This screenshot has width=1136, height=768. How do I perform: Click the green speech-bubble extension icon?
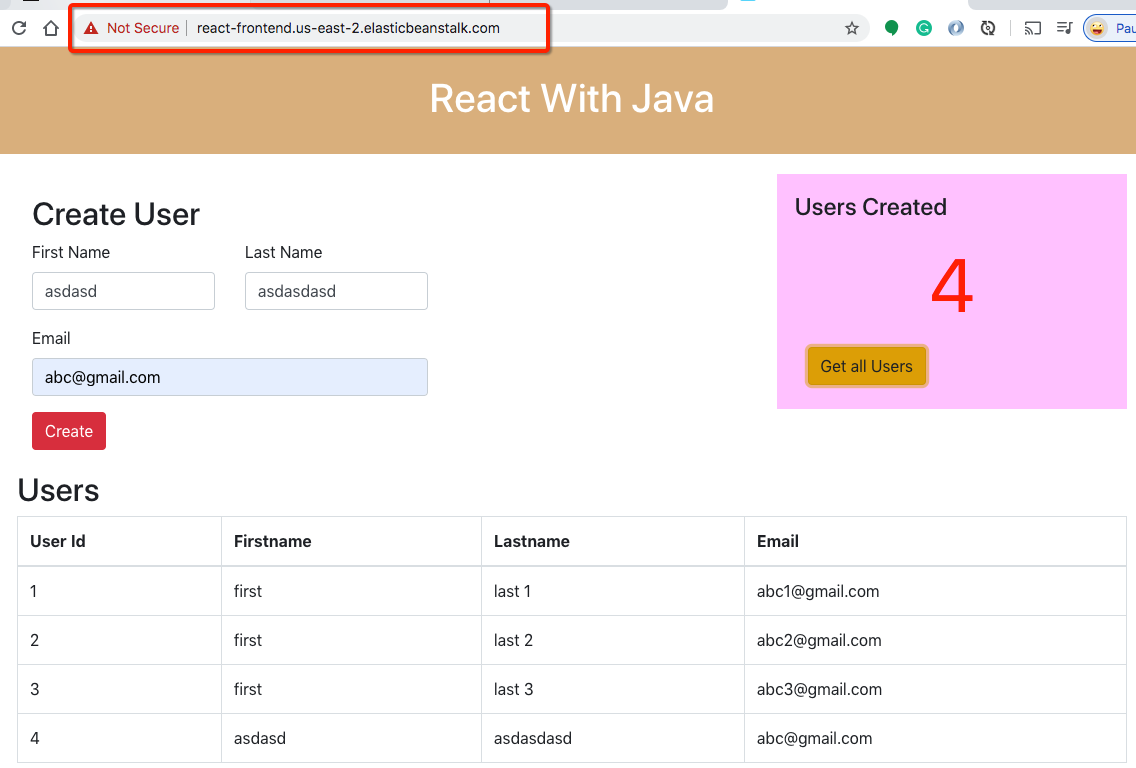click(891, 28)
